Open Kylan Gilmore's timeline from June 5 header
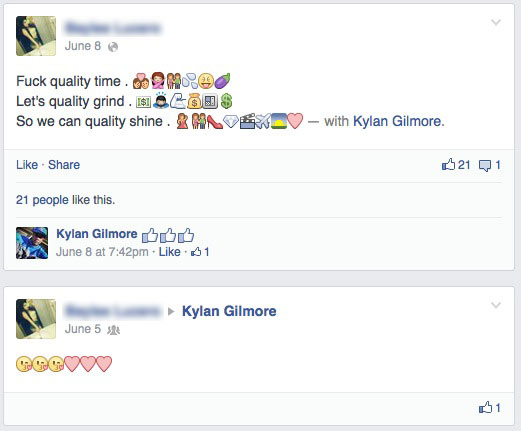 click(x=229, y=311)
